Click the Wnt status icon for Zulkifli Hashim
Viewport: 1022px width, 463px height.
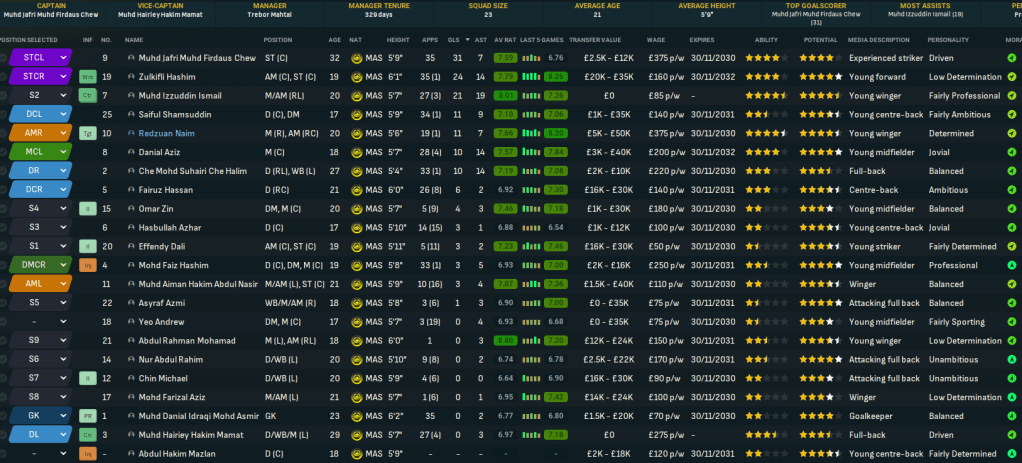pyautogui.click(x=87, y=76)
